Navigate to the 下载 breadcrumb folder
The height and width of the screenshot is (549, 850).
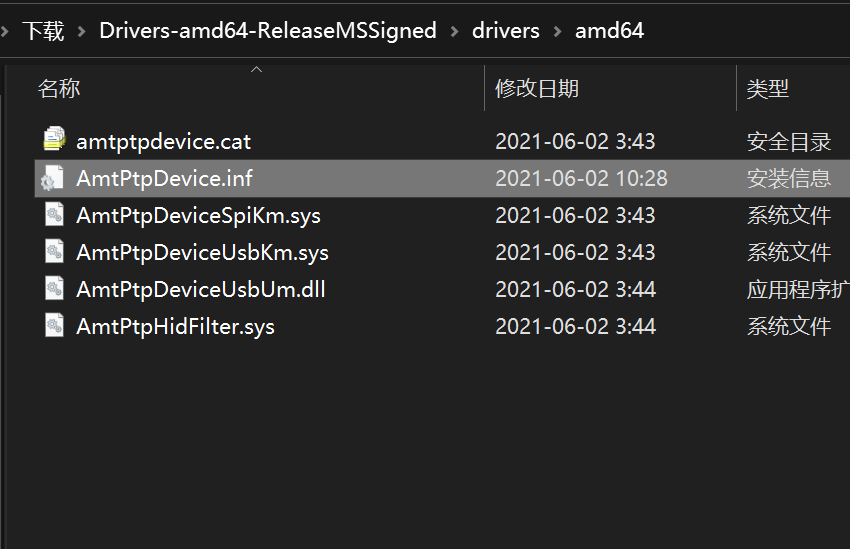[x=43, y=30]
